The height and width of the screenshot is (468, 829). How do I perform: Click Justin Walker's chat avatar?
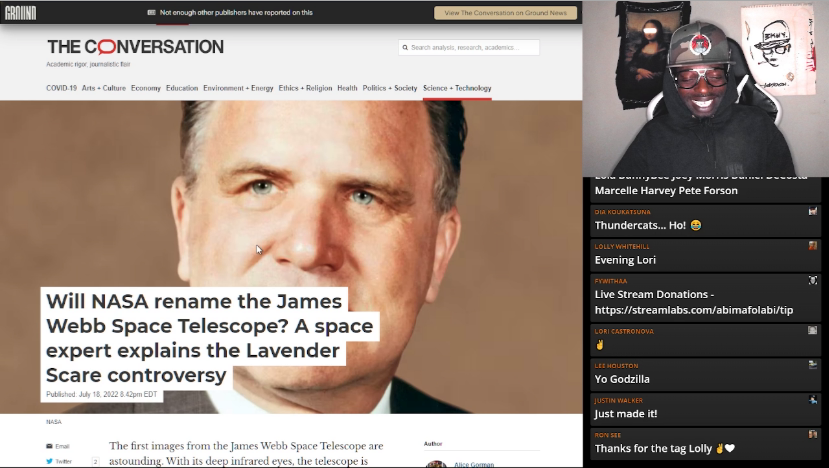click(x=813, y=400)
